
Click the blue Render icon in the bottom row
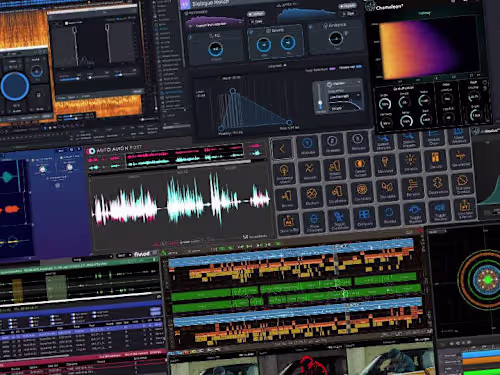(x=389, y=214)
